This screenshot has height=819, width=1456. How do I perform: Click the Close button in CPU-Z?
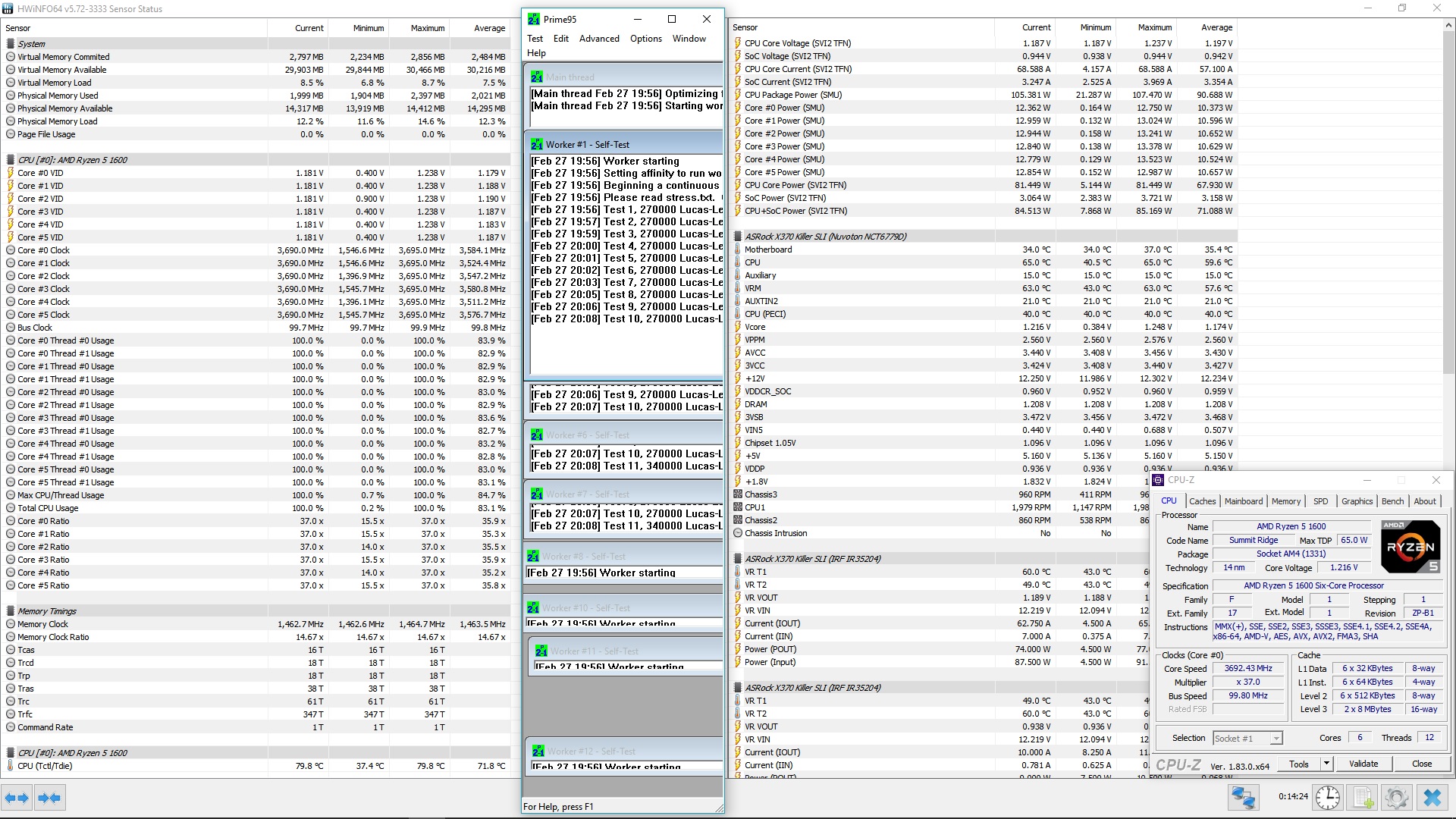(1421, 764)
